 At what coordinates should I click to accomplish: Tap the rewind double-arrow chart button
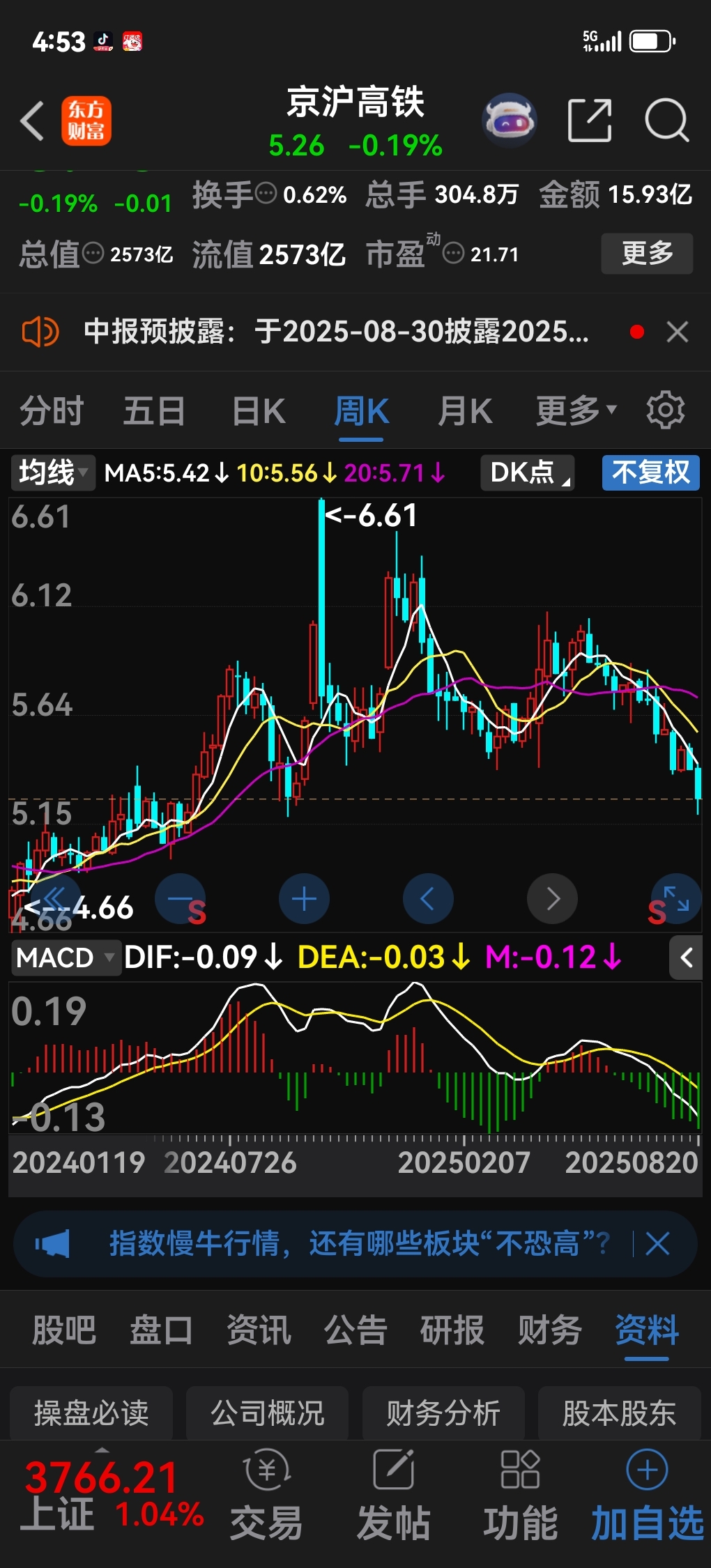coord(54,898)
